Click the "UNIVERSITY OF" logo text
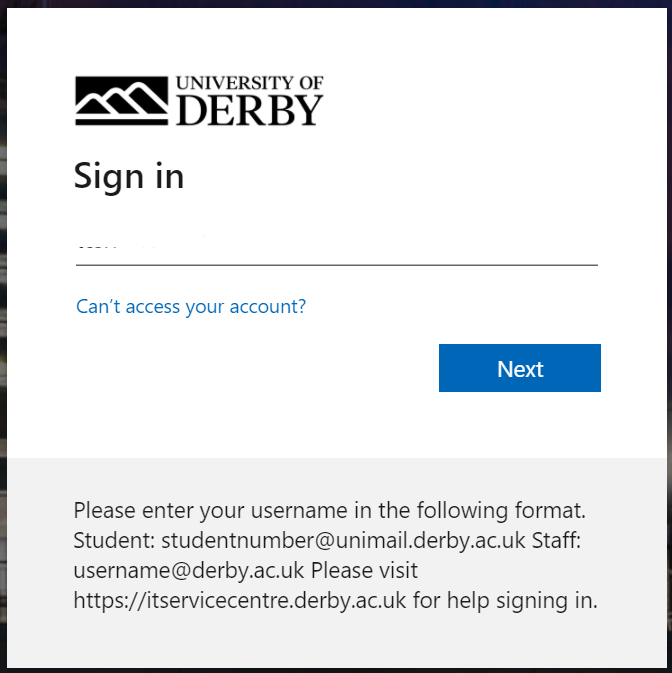This screenshot has width=672, height=673. point(249,83)
